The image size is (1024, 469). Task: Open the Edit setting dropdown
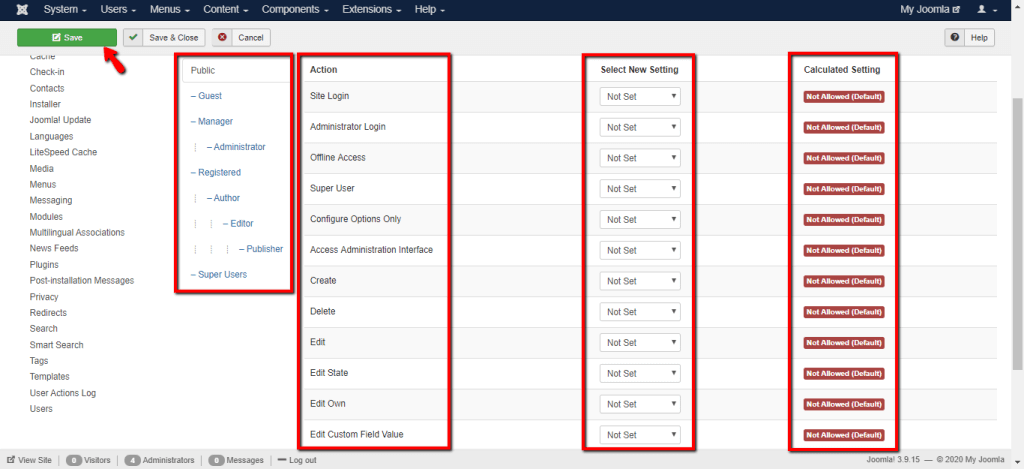640,343
